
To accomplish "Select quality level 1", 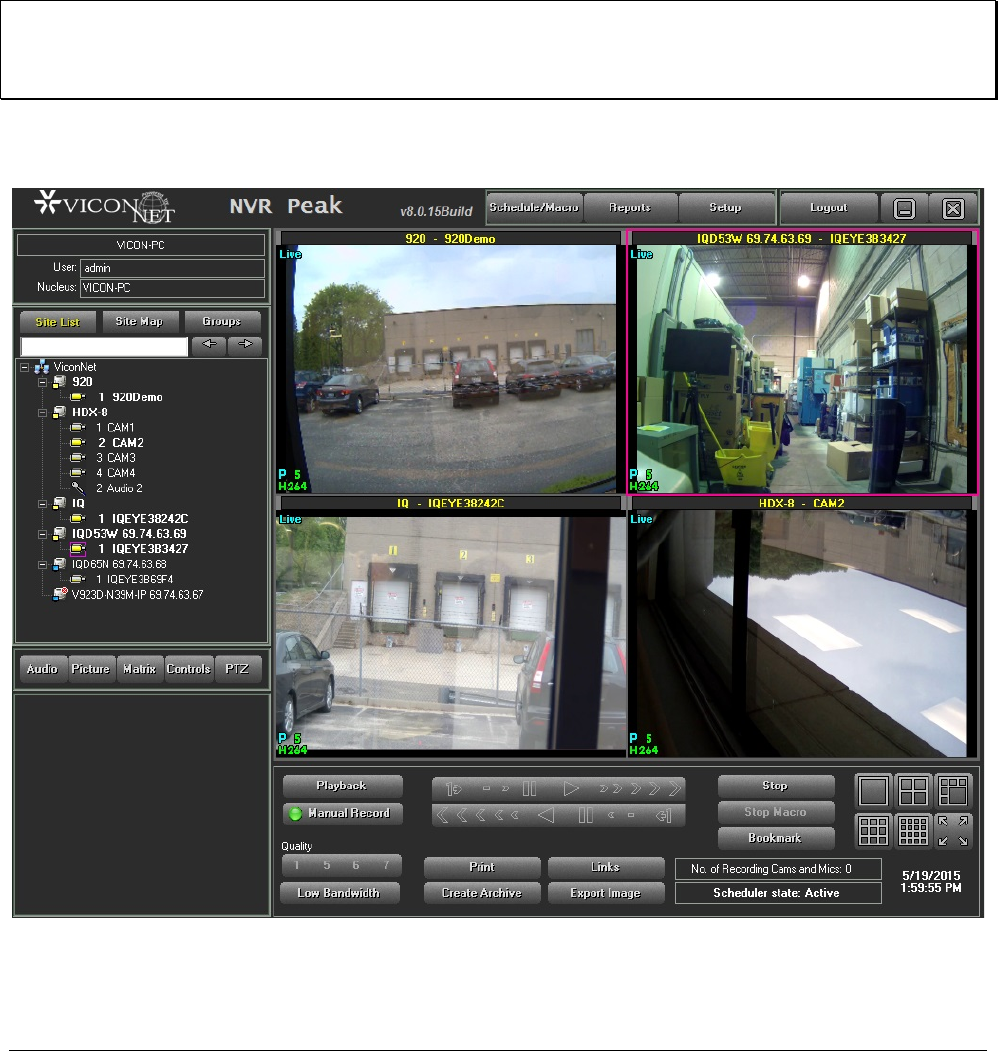I will pos(297,865).
